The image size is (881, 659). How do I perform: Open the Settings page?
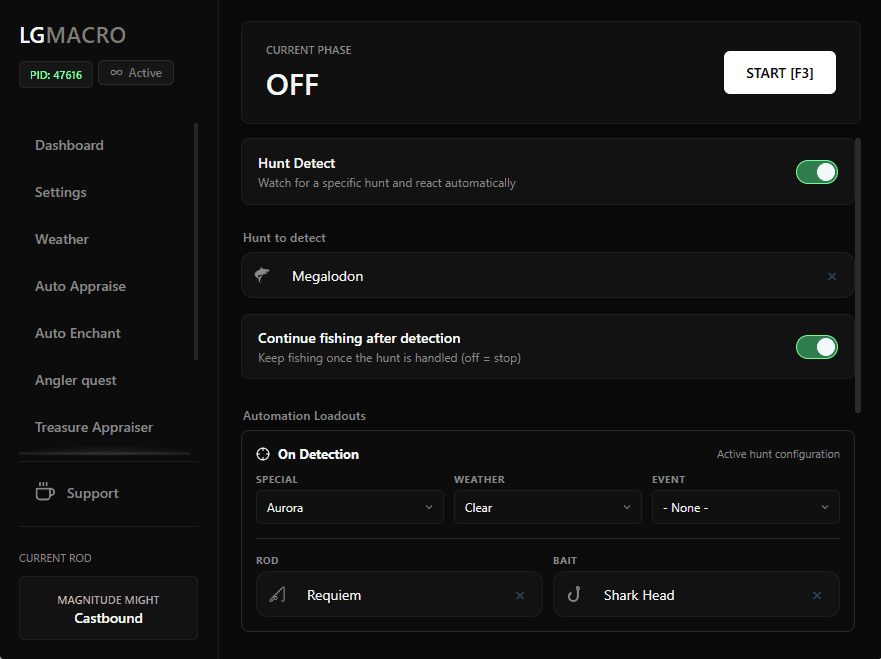pos(61,192)
